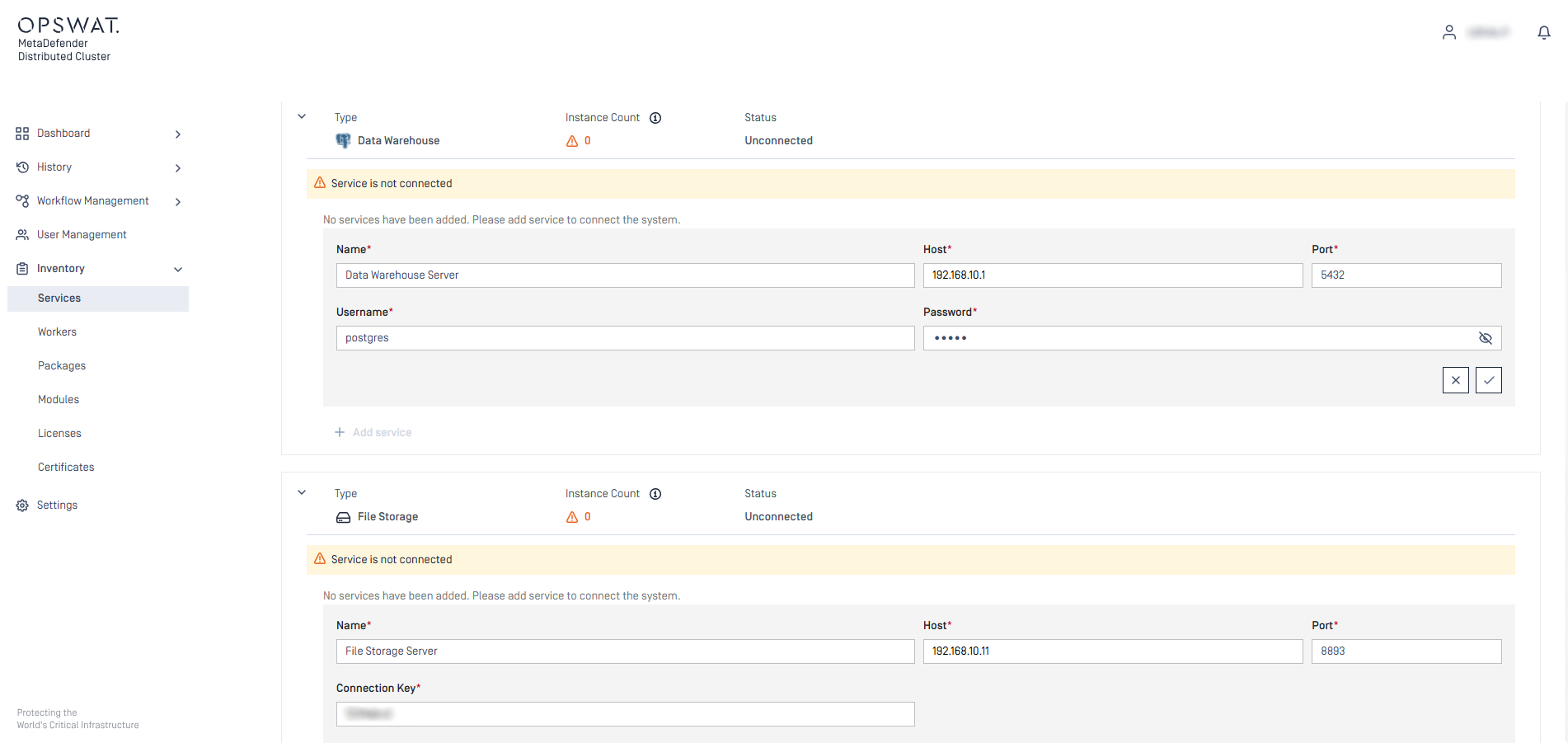Open the notifications bell
Viewport: 1568px width, 743px height.
(1544, 32)
